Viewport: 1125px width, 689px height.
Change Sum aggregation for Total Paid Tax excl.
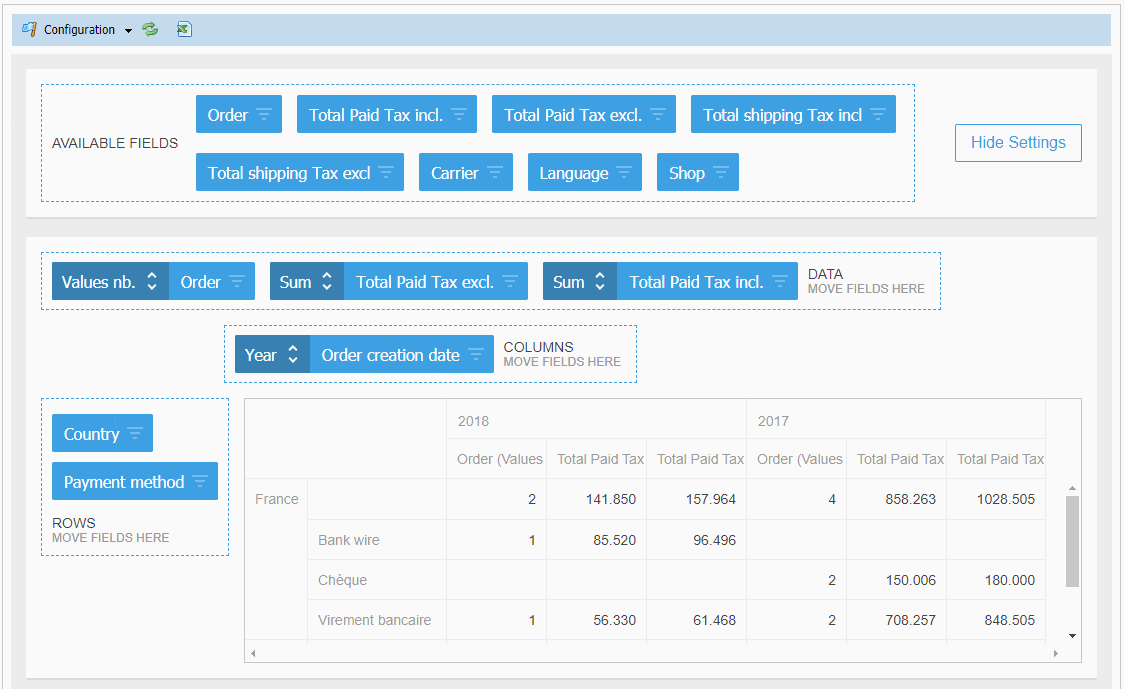pyautogui.click(x=325, y=282)
